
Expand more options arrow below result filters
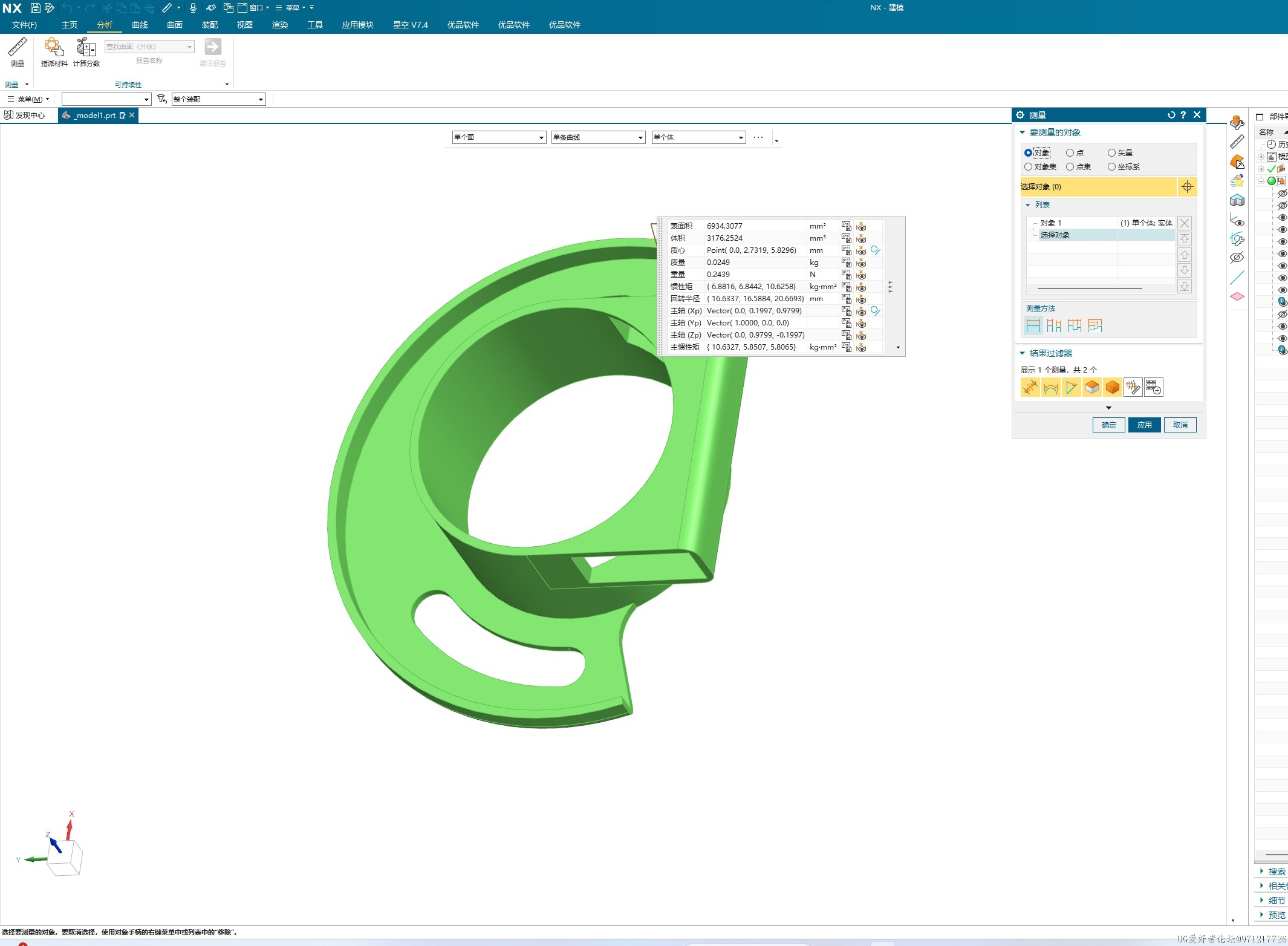[x=1108, y=408]
